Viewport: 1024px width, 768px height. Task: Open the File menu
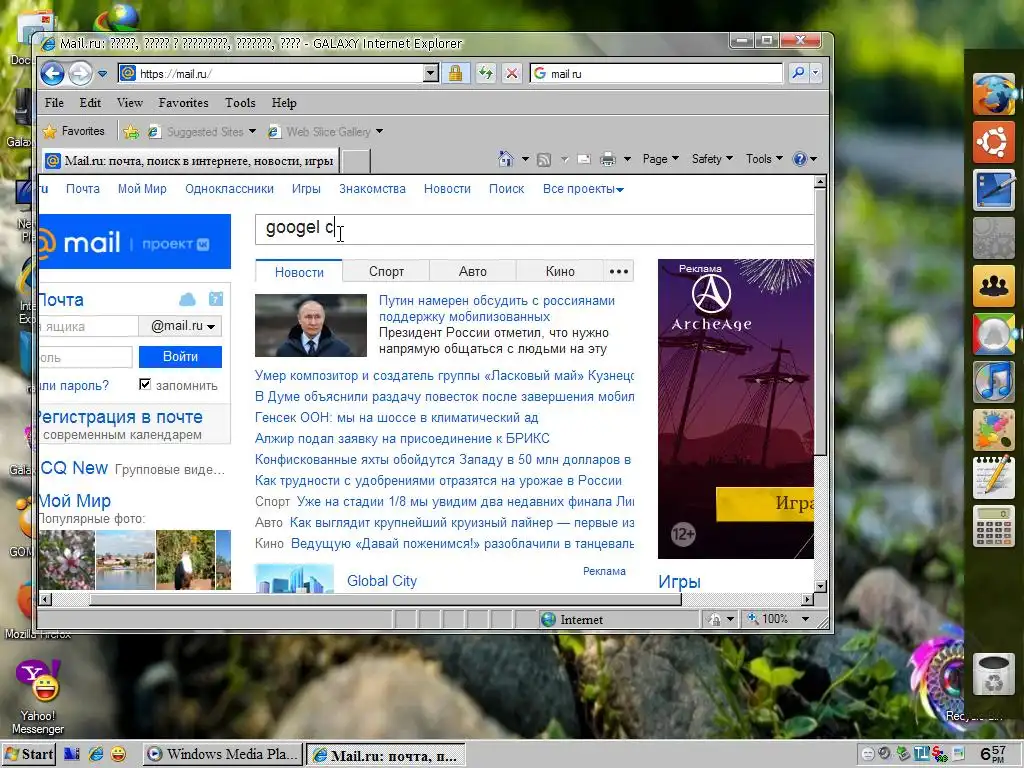[x=54, y=103]
